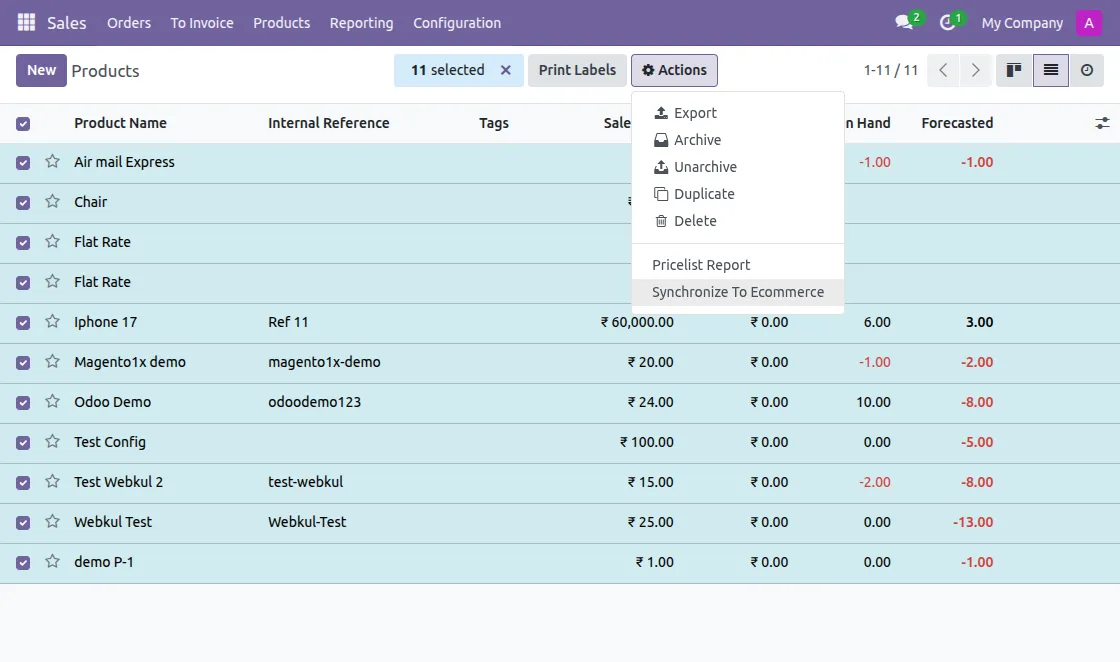Star the Chair product
1120x662 pixels.
pos(52,201)
